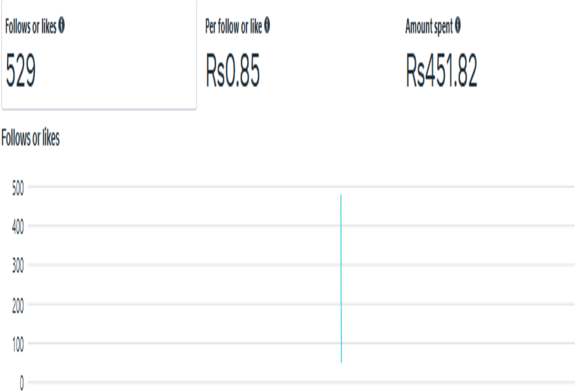Click the info icon beside Follows or likes
This screenshot has height=392, width=588.
(x=62, y=25)
